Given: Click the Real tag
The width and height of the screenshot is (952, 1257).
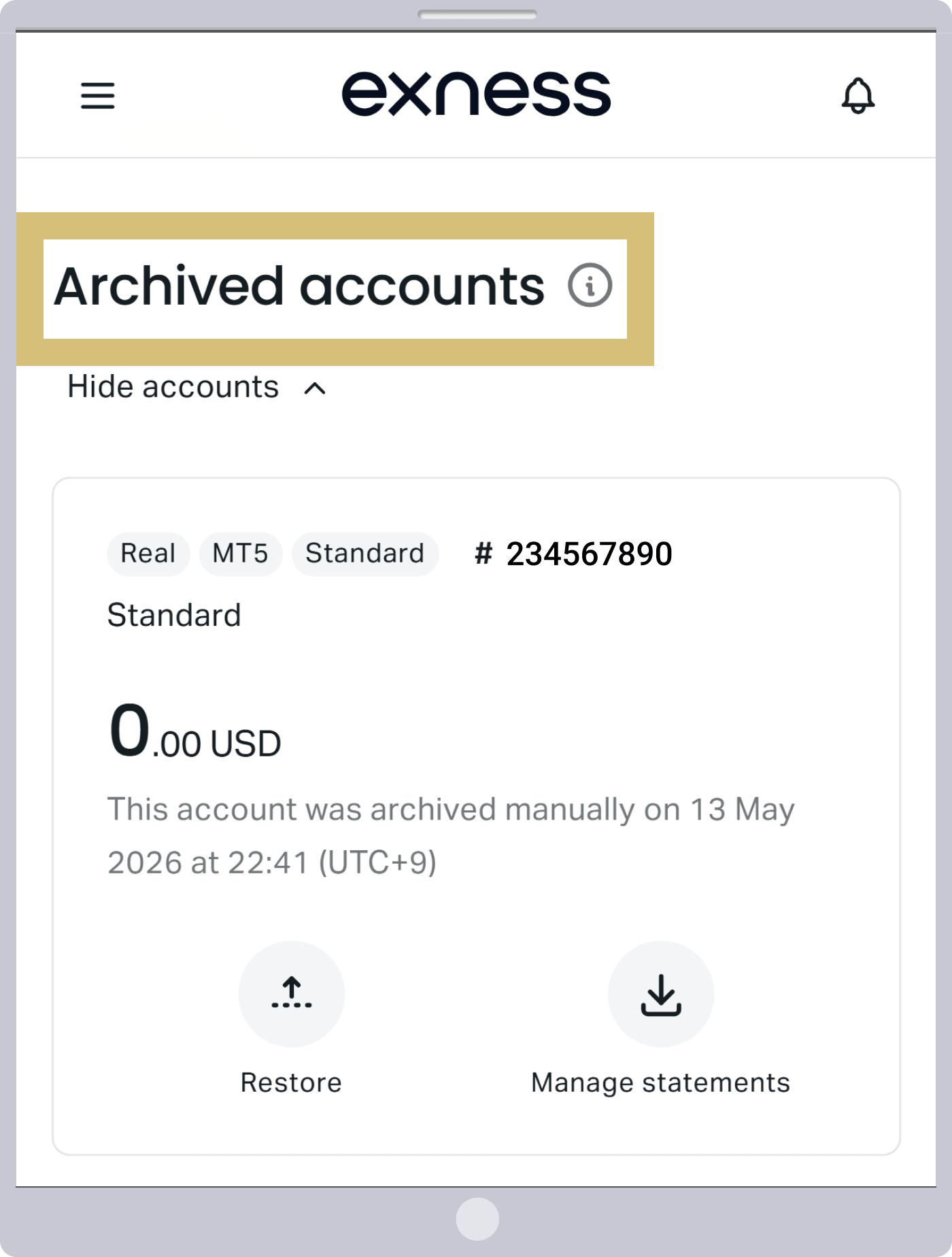Looking at the screenshot, I should 148,554.
